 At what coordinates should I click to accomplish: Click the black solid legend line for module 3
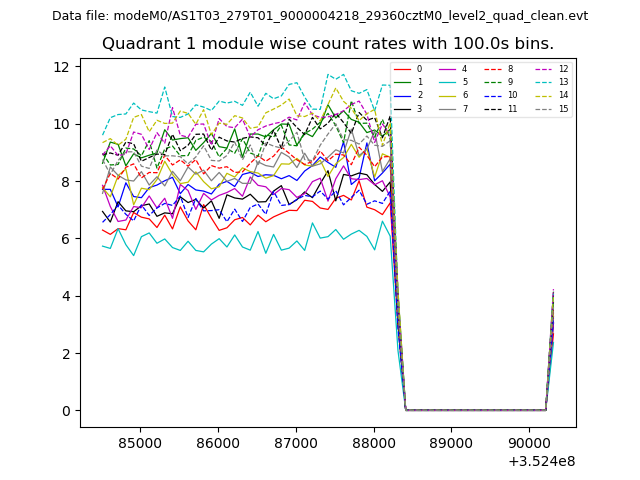[x=403, y=108]
